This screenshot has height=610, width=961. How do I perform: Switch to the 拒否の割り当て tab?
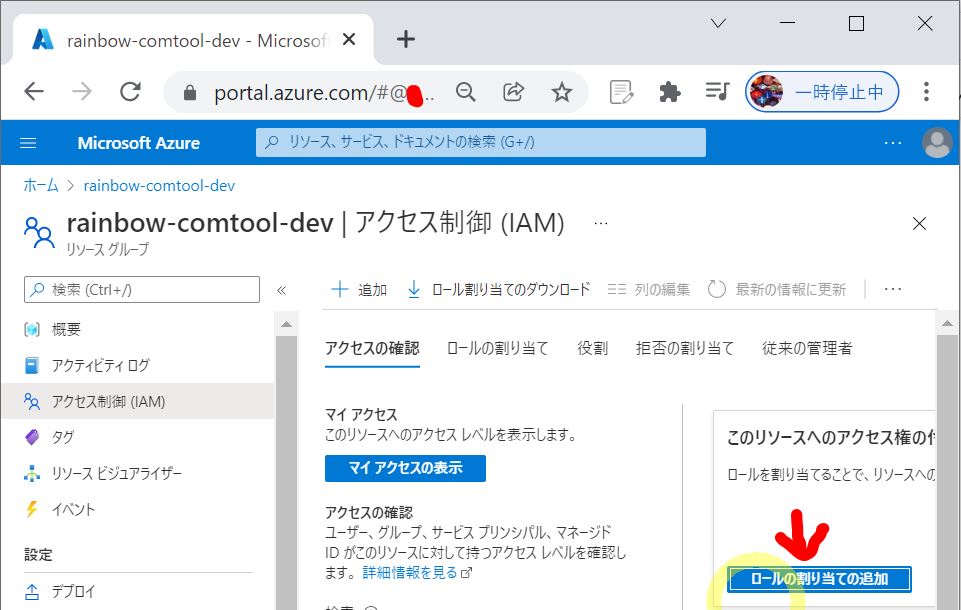point(685,348)
